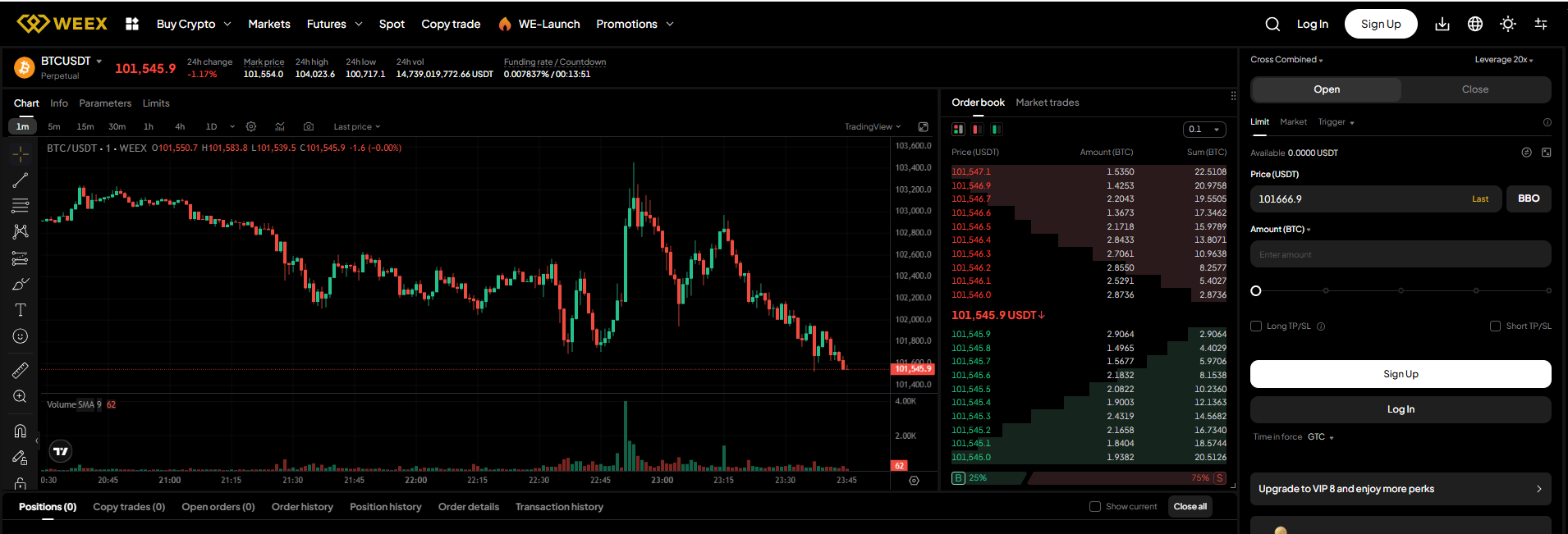The height and width of the screenshot is (534, 1568).
Task: Open the order book 0.1 precision dropdown
Action: coord(1204,130)
